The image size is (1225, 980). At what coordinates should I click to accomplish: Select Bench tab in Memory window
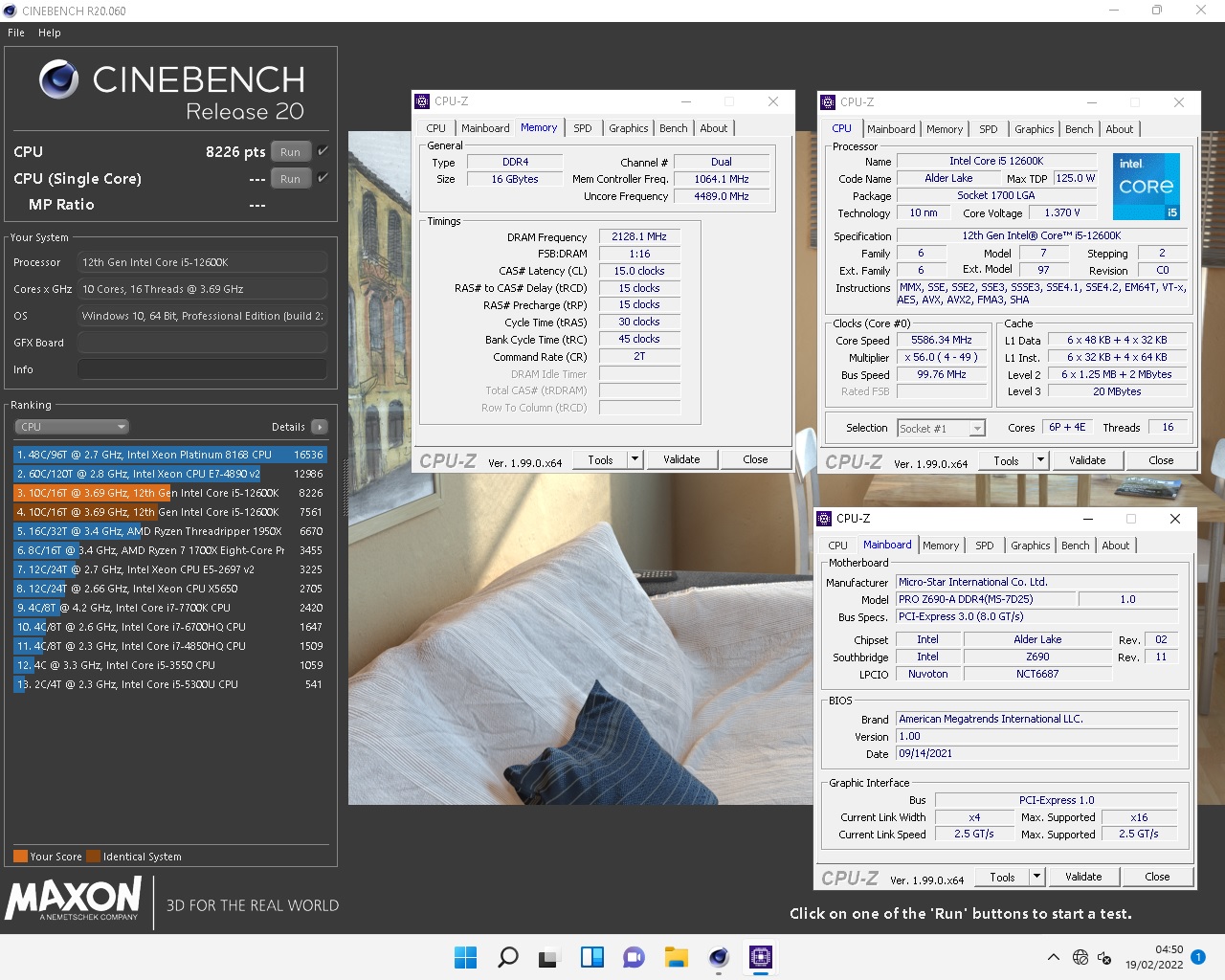[x=674, y=128]
